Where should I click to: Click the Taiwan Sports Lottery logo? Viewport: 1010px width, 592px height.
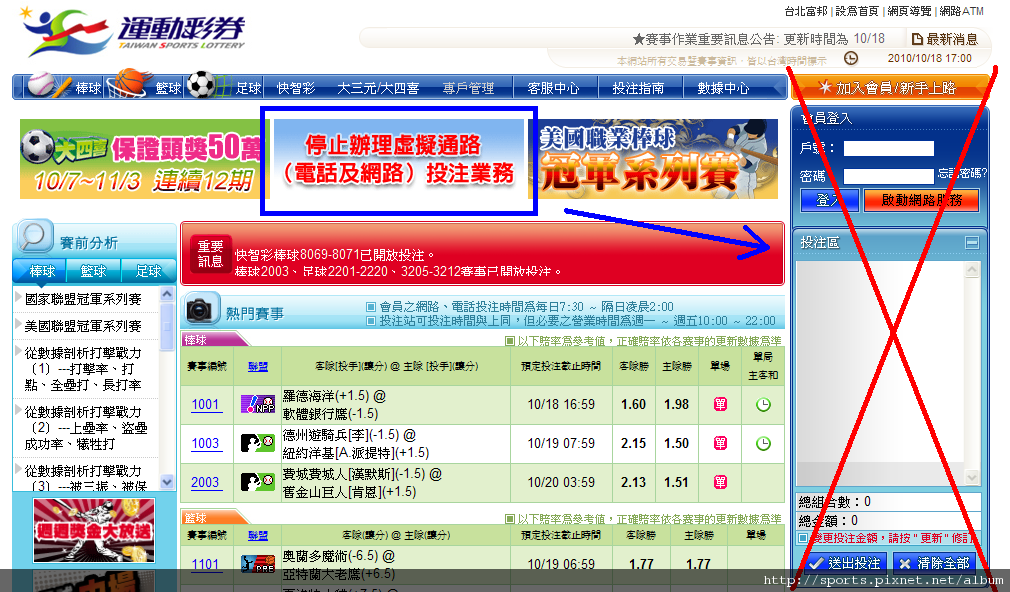click(133, 31)
